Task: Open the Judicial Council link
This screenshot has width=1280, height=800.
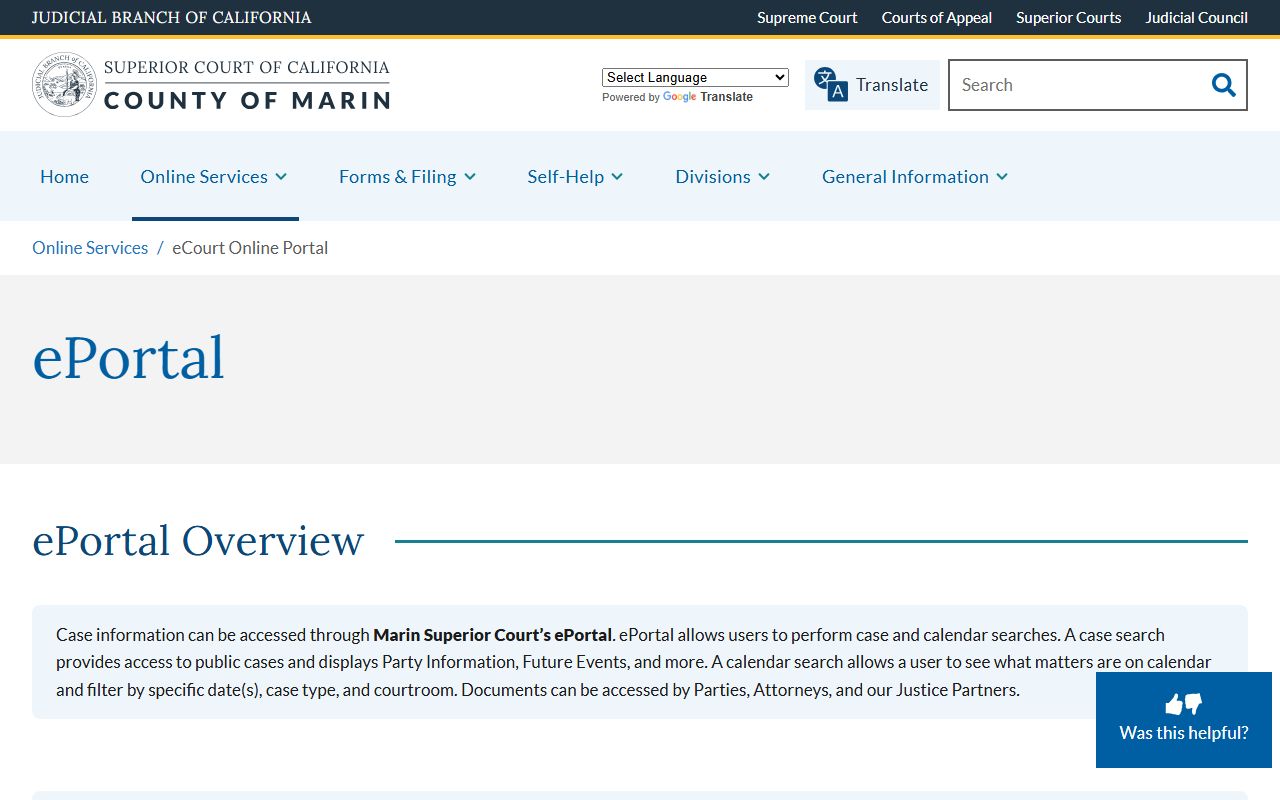Action: [x=1196, y=17]
